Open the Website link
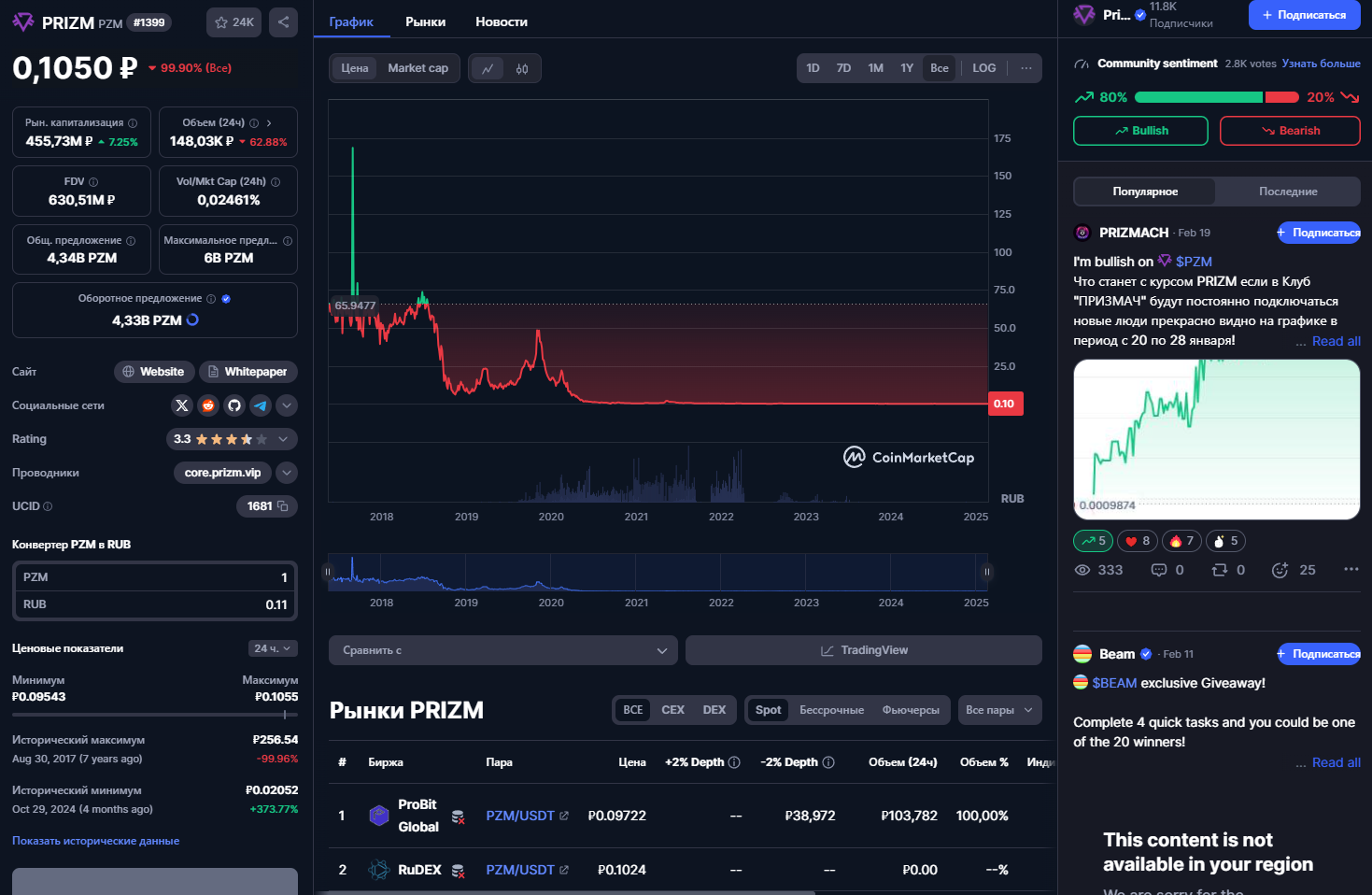 [x=154, y=372]
